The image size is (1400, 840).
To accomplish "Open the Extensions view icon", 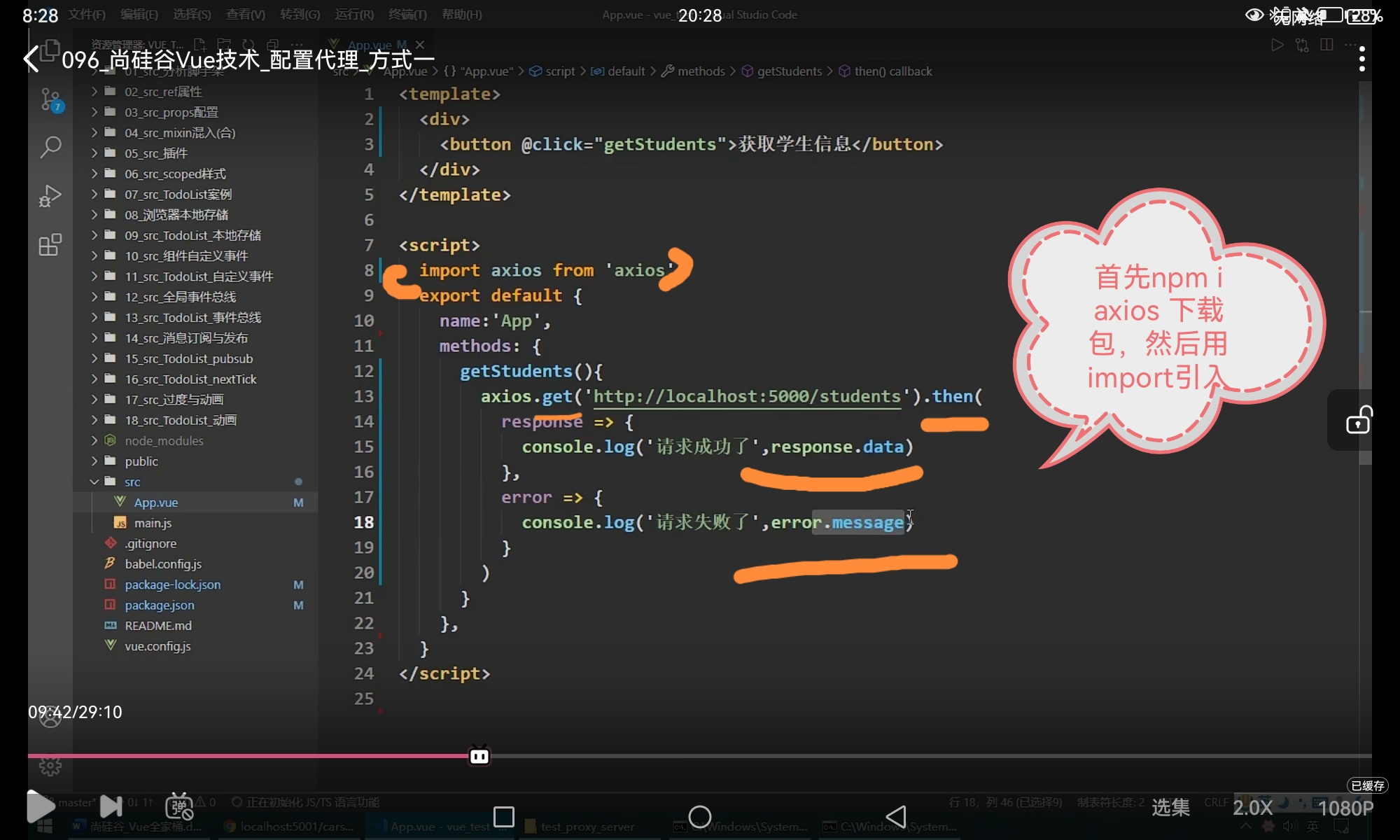I will point(50,245).
